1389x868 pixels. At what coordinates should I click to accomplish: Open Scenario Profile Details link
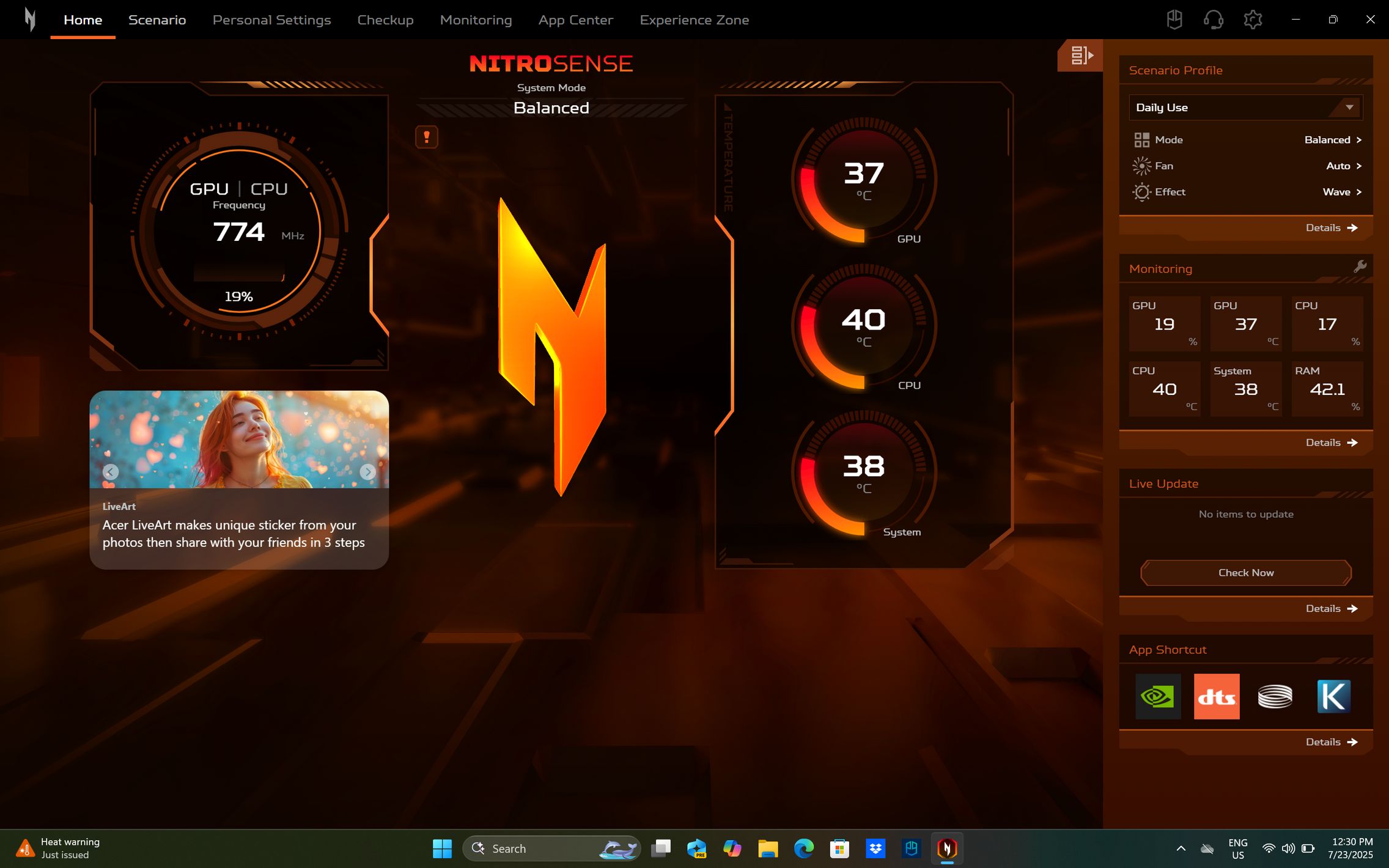(1332, 227)
